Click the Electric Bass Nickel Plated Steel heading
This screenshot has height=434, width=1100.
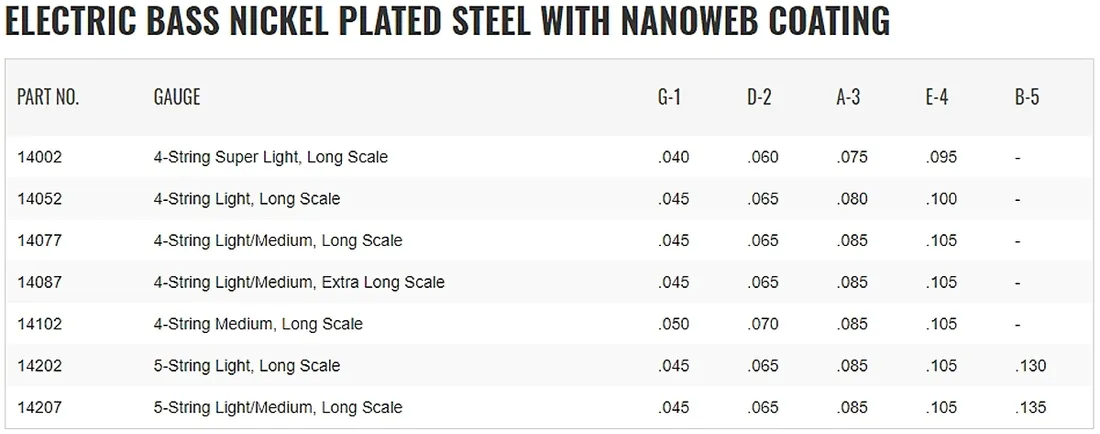tap(447, 22)
